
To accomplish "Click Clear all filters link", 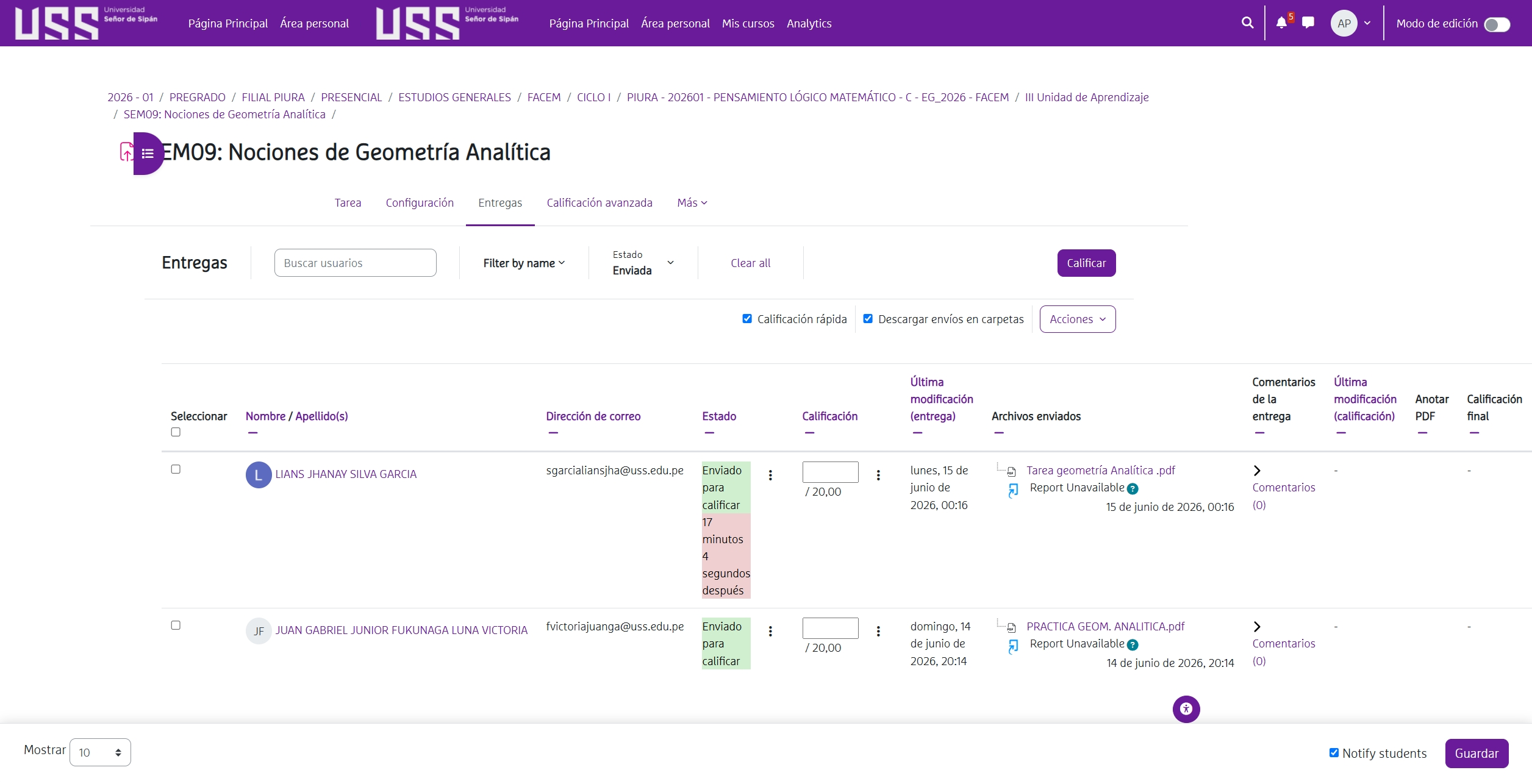I will 750,263.
